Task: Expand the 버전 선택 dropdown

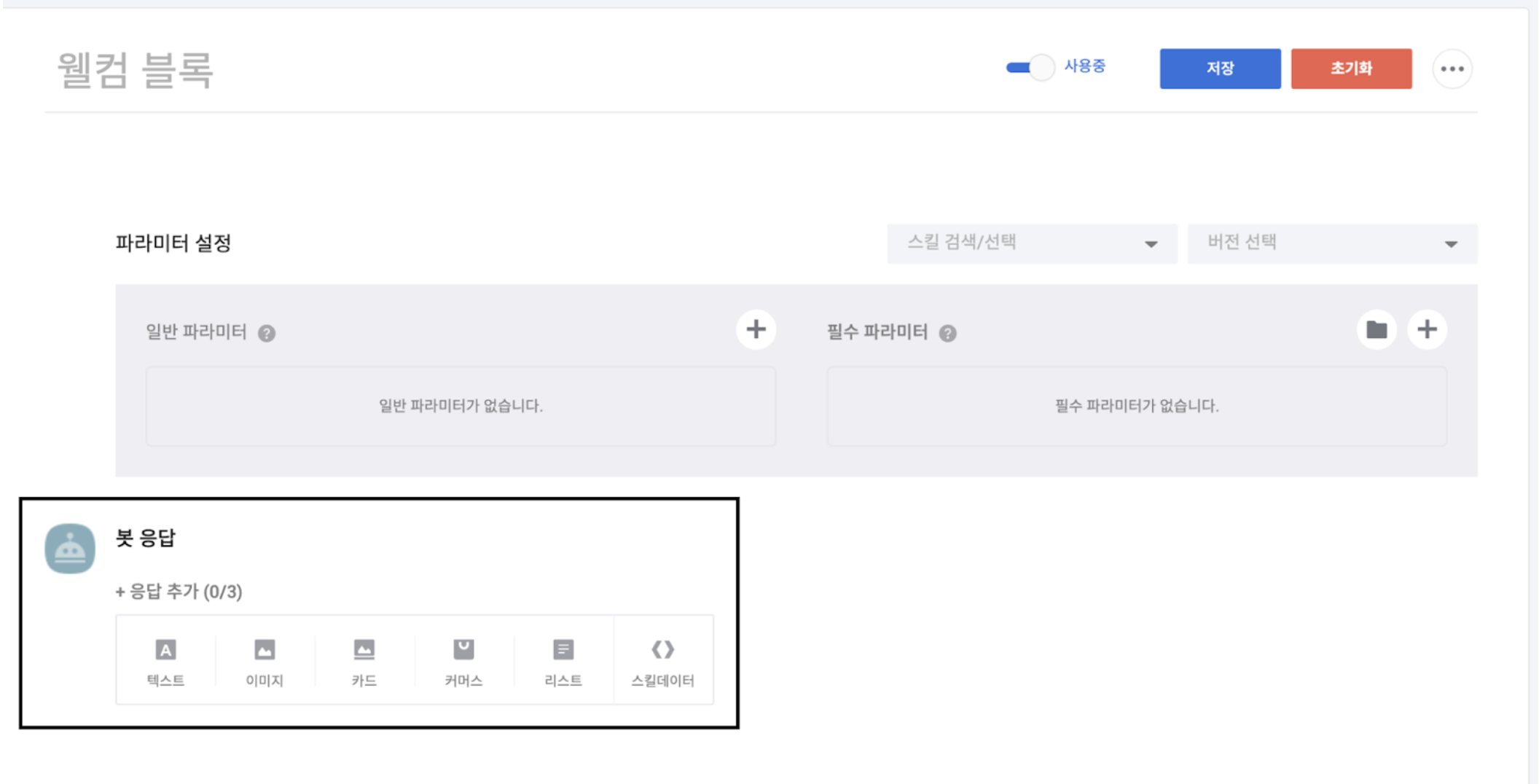Action: 1332,243
